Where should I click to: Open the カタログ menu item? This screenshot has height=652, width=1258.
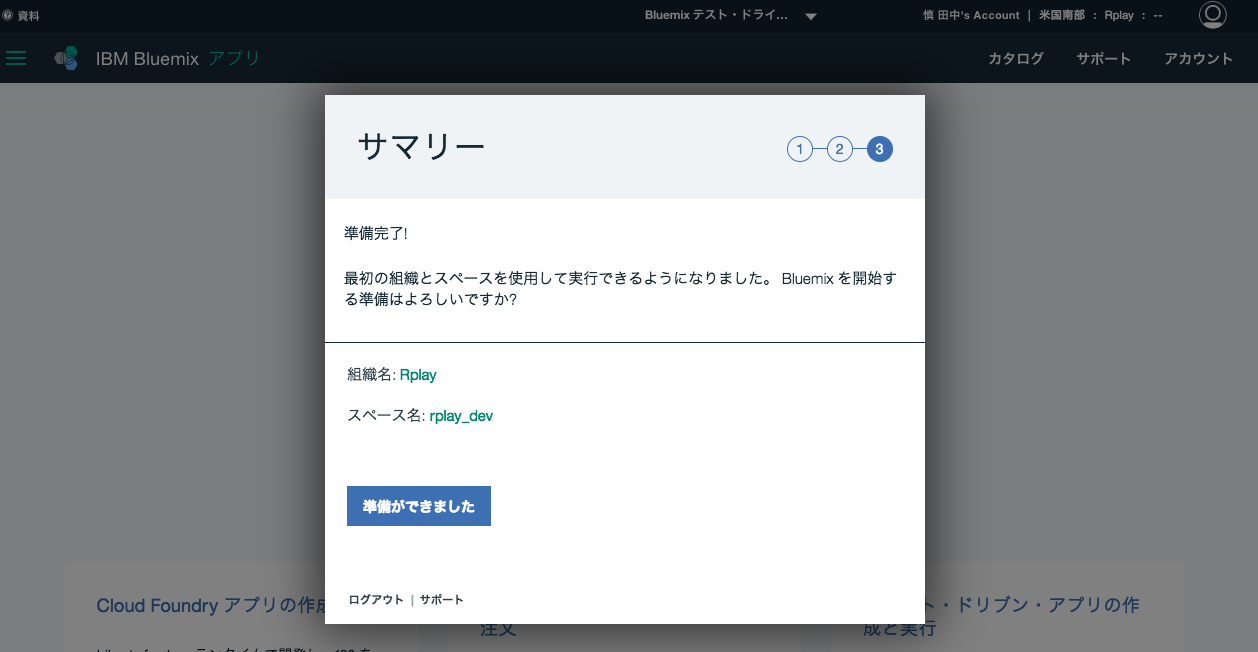[1015, 58]
